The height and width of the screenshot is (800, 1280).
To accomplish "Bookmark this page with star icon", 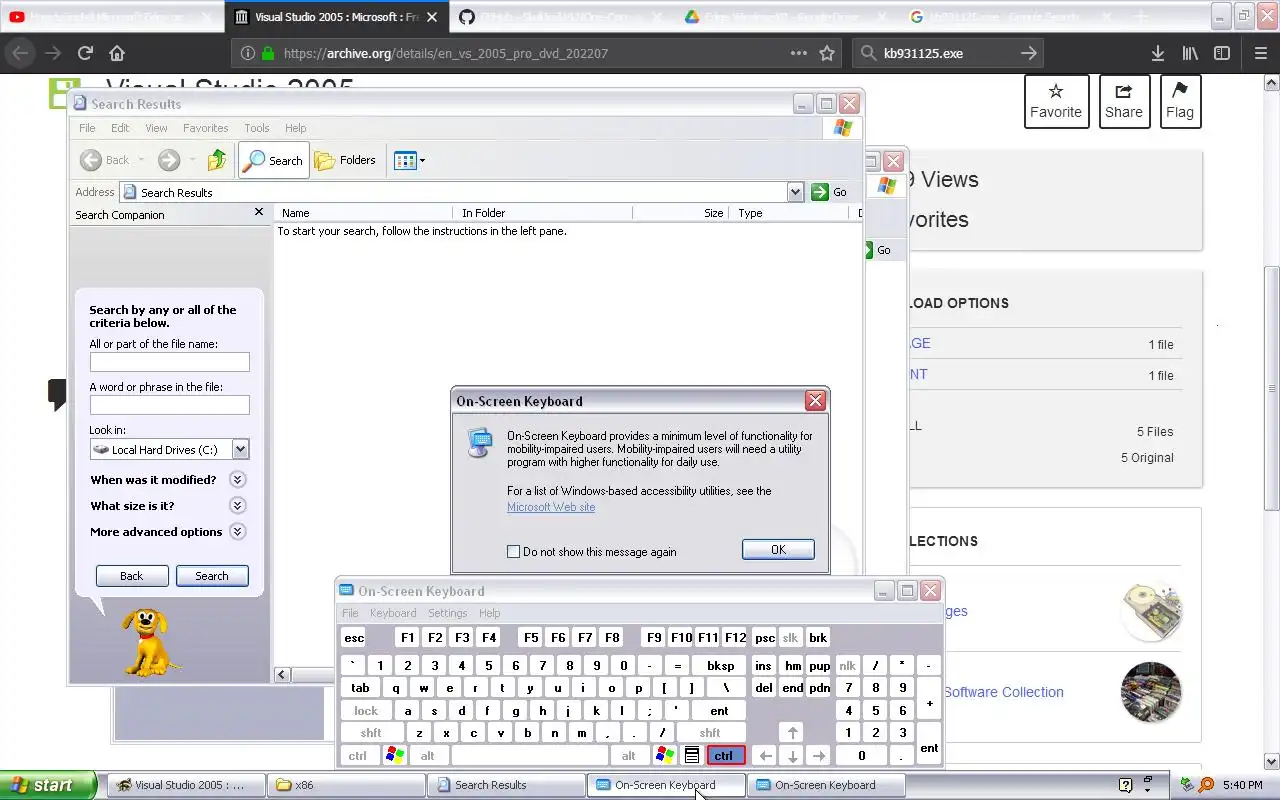I will (827, 53).
